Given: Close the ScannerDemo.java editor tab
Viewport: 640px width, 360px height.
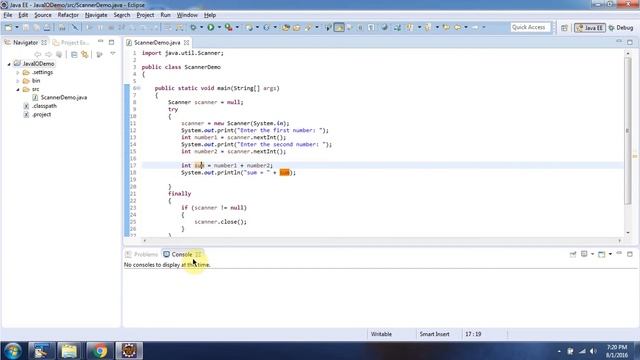Looking at the screenshot, I should [x=187, y=42].
